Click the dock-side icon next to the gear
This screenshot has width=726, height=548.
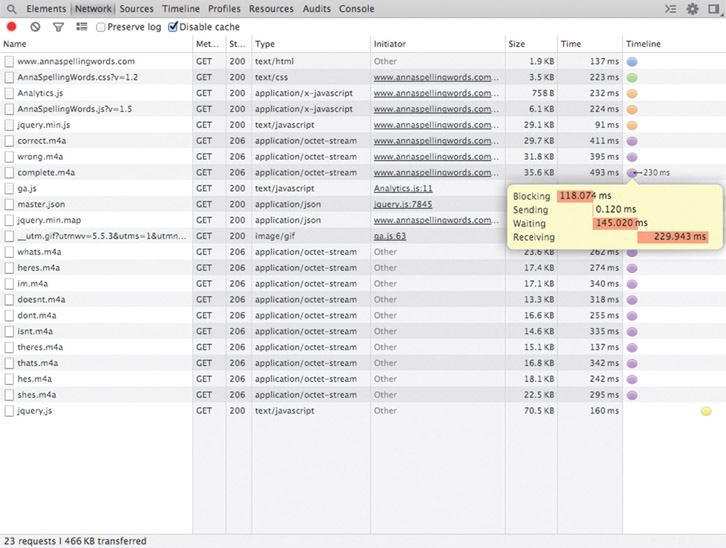pos(714,9)
